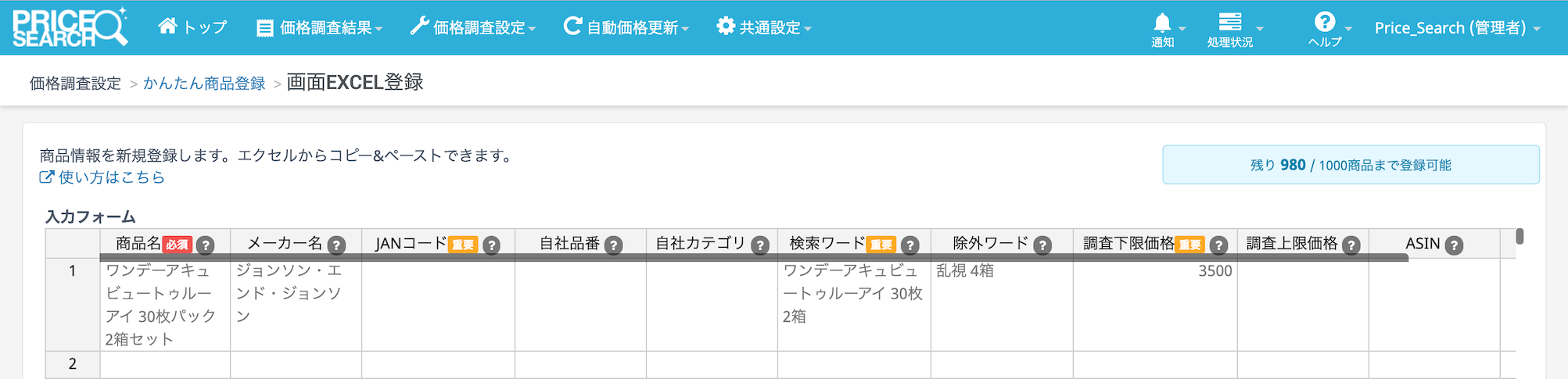Open the 使い方はこちら link
The height and width of the screenshot is (379, 1568).
pos(102,177)
